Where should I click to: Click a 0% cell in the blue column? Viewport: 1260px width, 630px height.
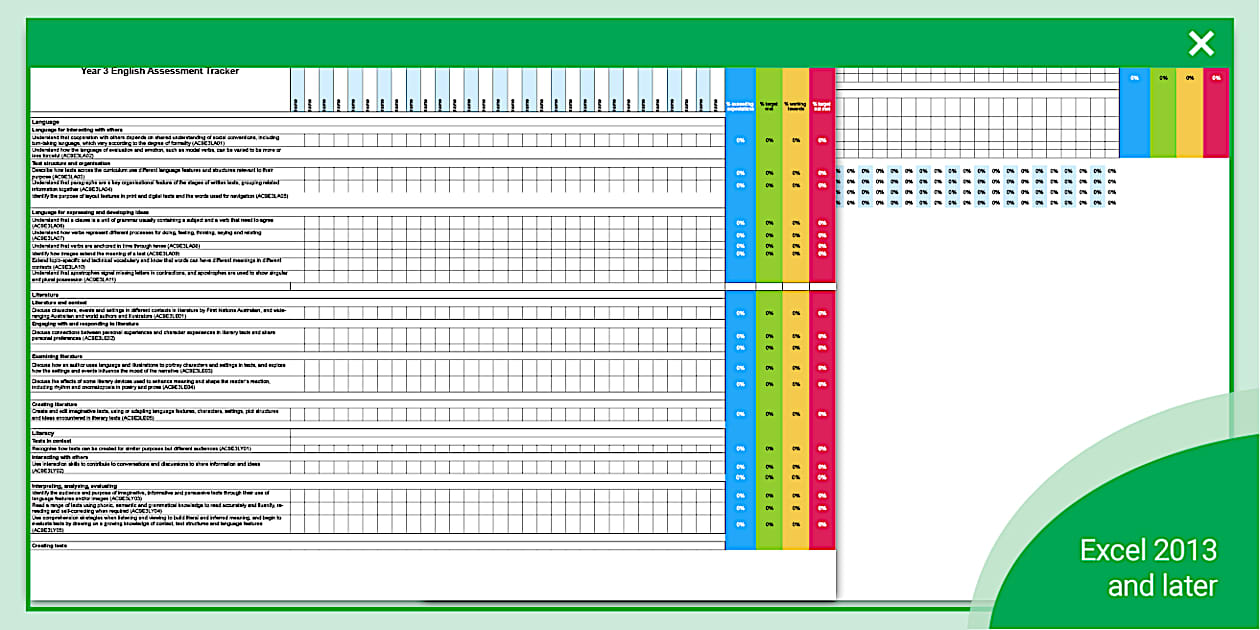pyautogui.click(x=740, y=140)
